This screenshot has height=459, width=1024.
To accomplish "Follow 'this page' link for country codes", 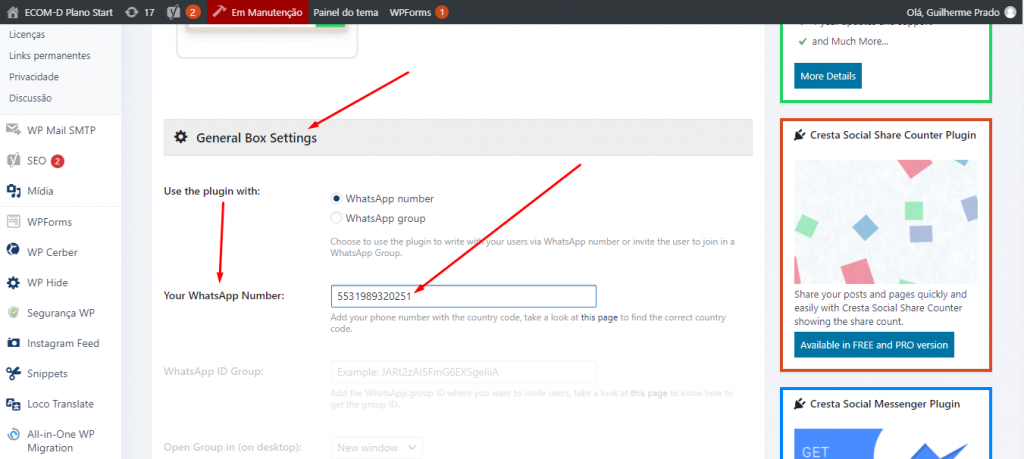I will [599, 318].
